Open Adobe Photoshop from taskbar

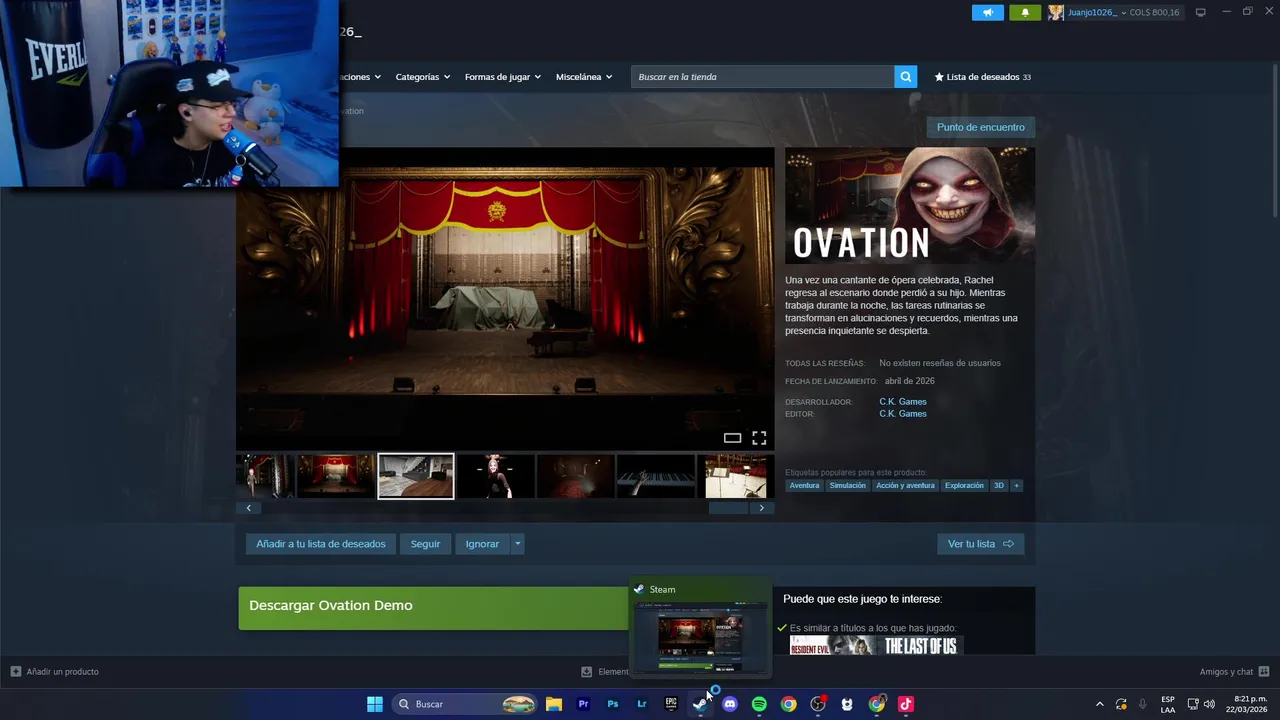pos(613,704)
